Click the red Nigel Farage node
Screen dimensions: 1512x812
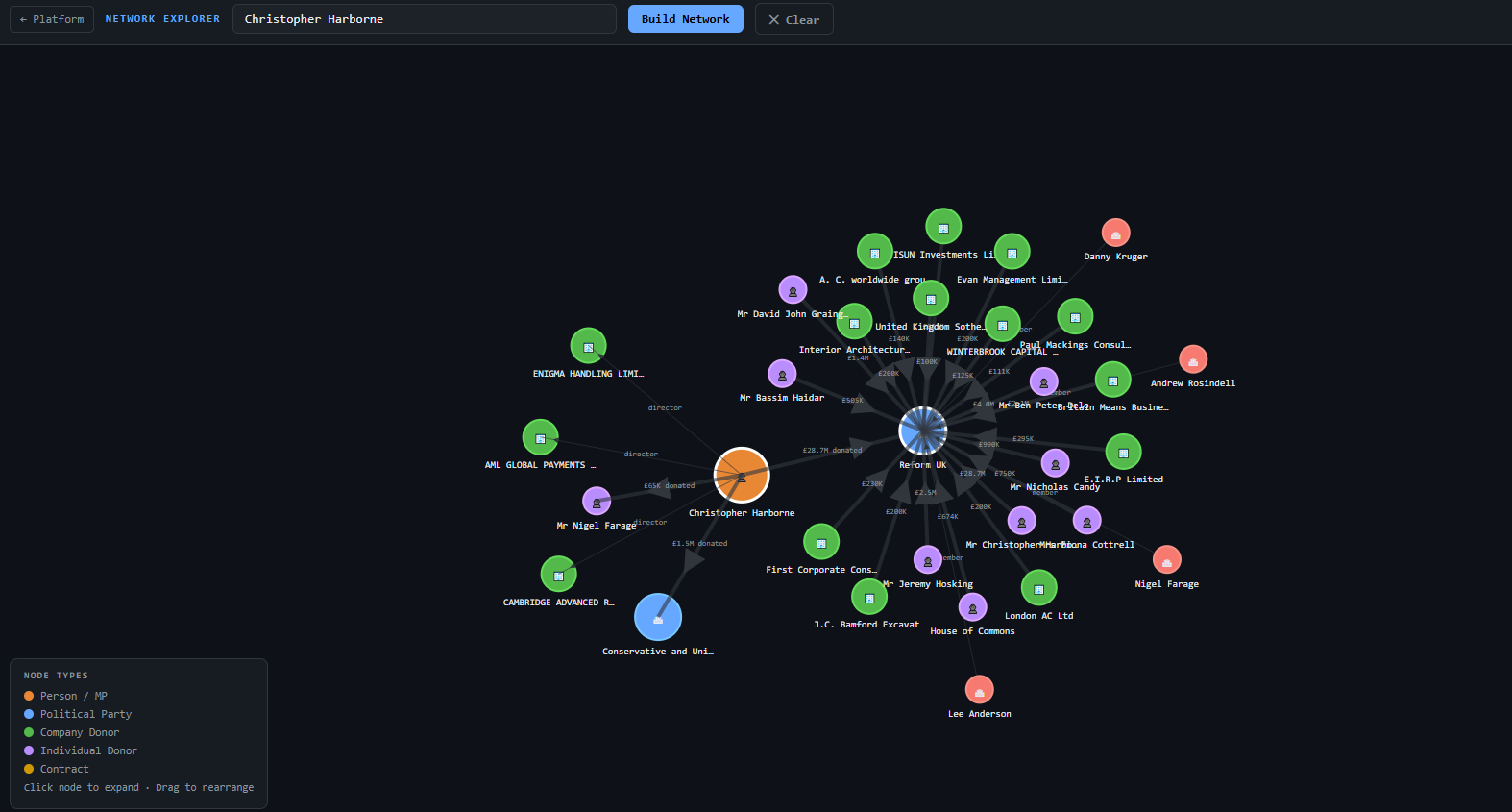coord(1167,559)
